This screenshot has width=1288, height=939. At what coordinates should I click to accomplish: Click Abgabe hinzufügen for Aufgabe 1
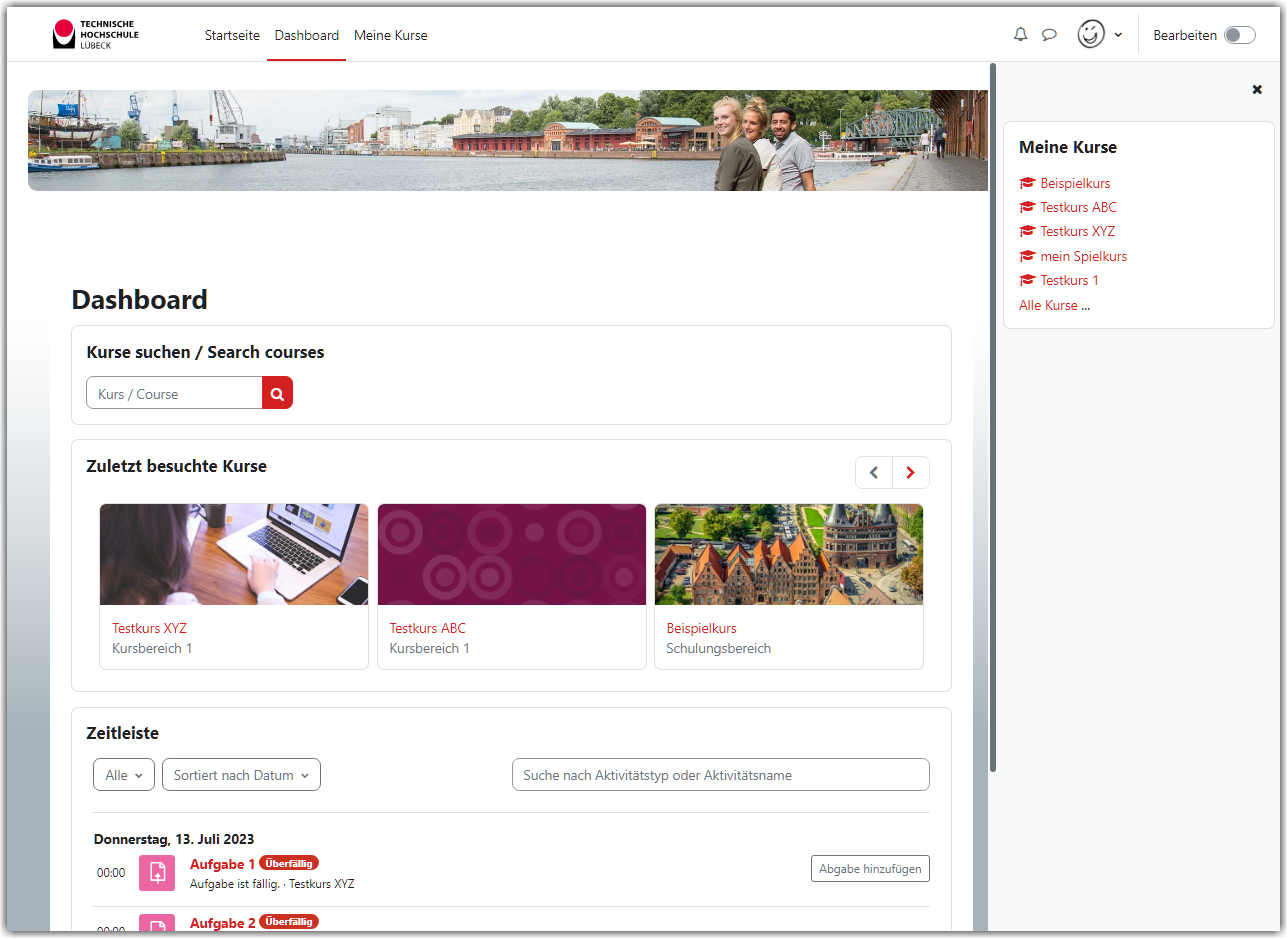point(870,869)
